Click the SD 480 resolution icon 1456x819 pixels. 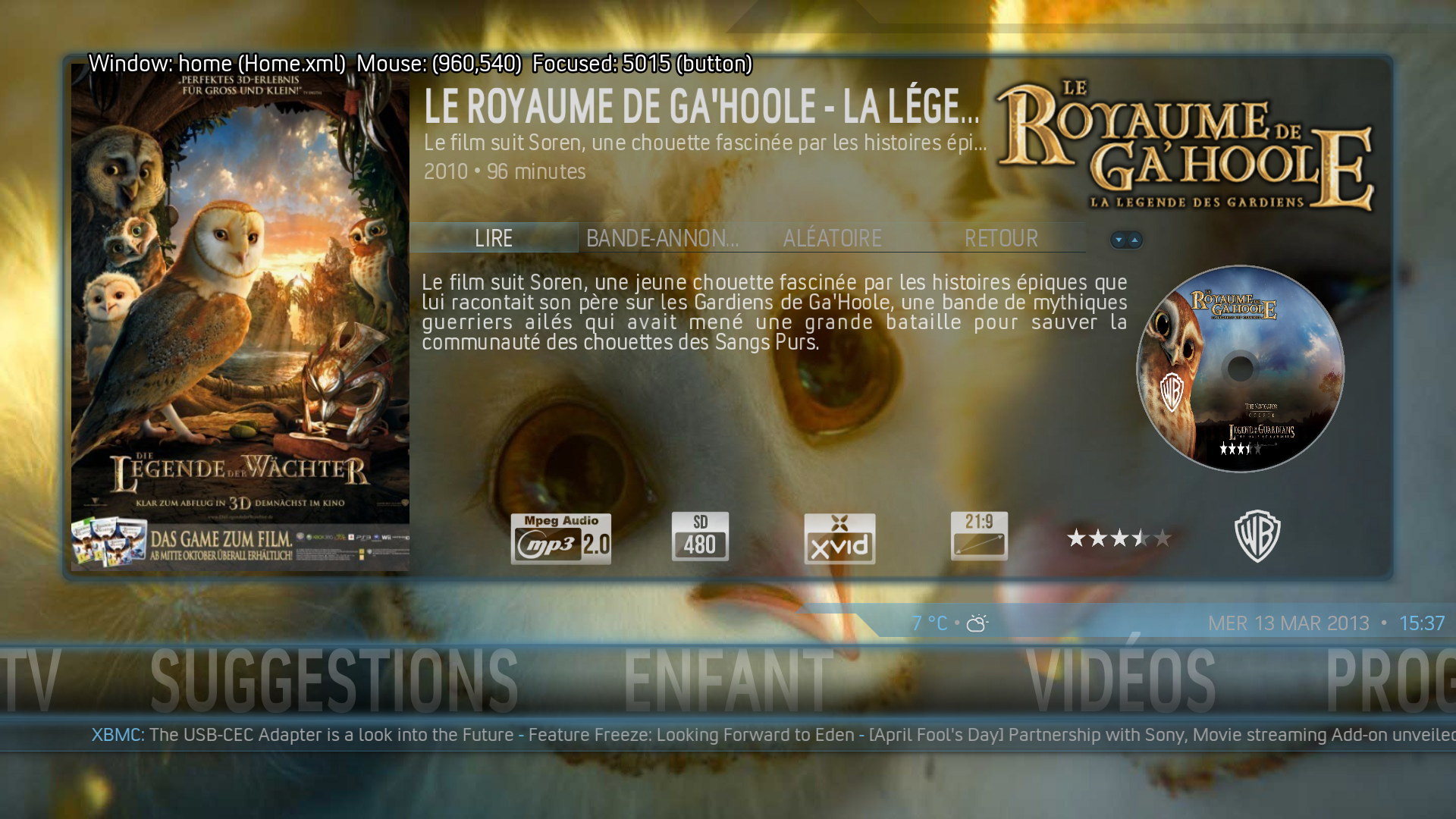(x=700, y=536)
